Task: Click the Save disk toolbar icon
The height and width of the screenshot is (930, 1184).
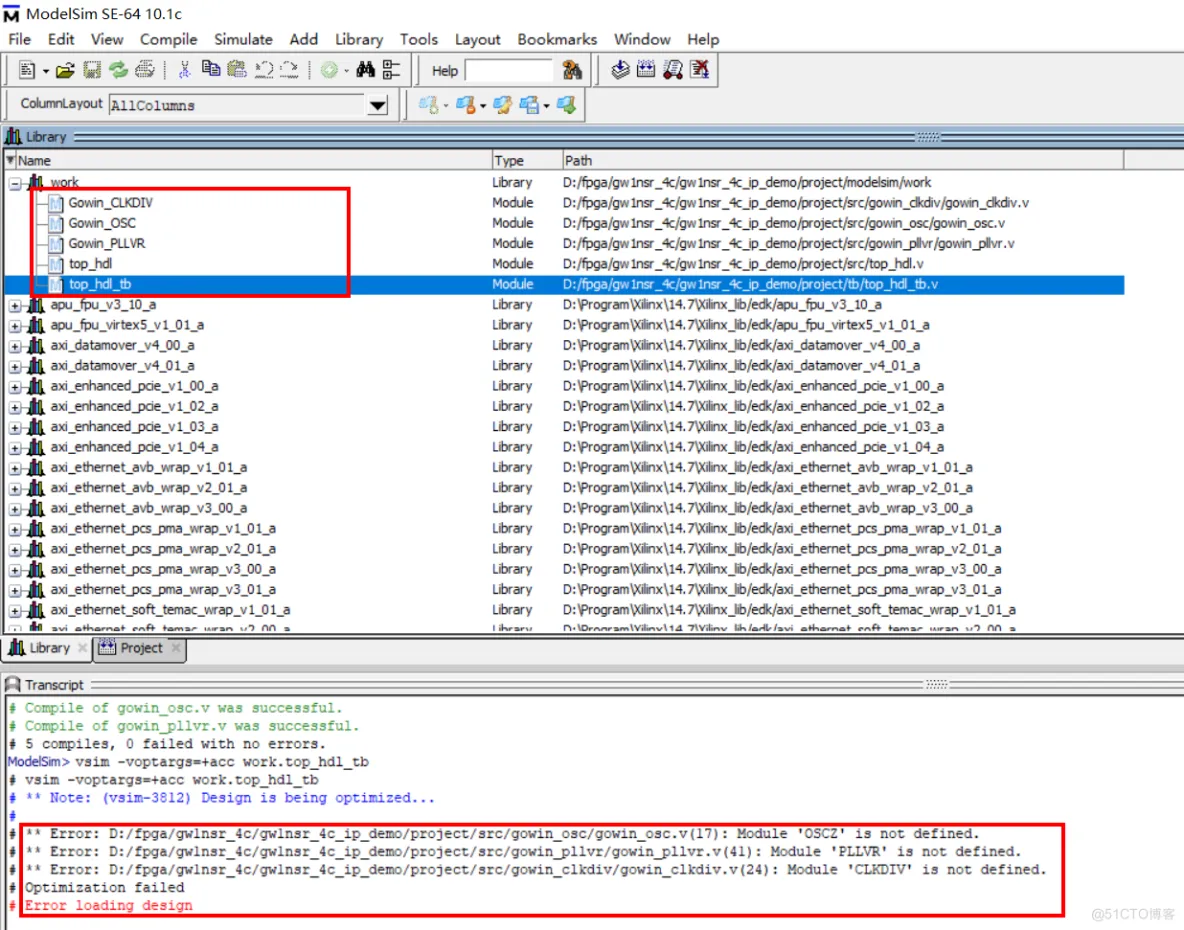Action: click(x=92, y=70)
